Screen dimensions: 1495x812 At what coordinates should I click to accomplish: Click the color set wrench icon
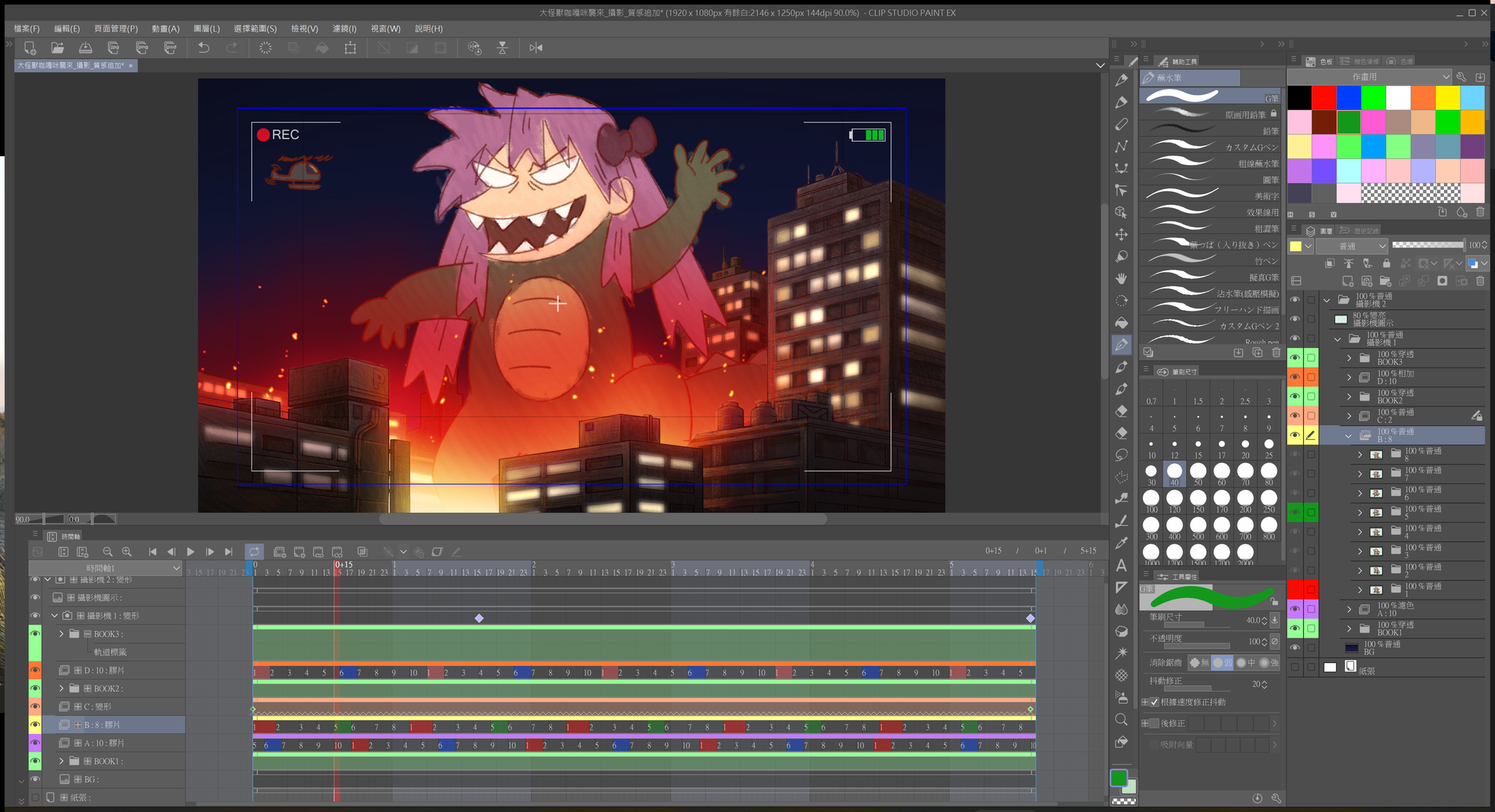tap(1461, 77)
